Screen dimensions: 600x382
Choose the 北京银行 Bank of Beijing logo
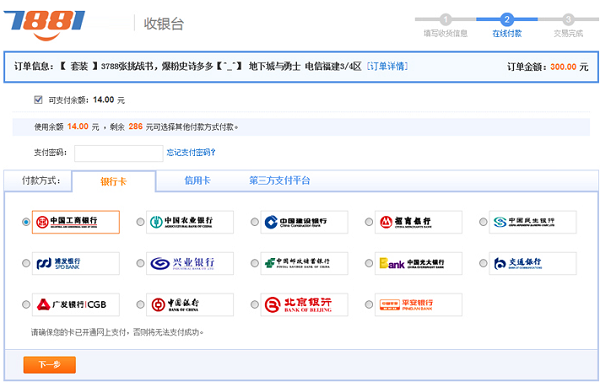pos(304,305)
